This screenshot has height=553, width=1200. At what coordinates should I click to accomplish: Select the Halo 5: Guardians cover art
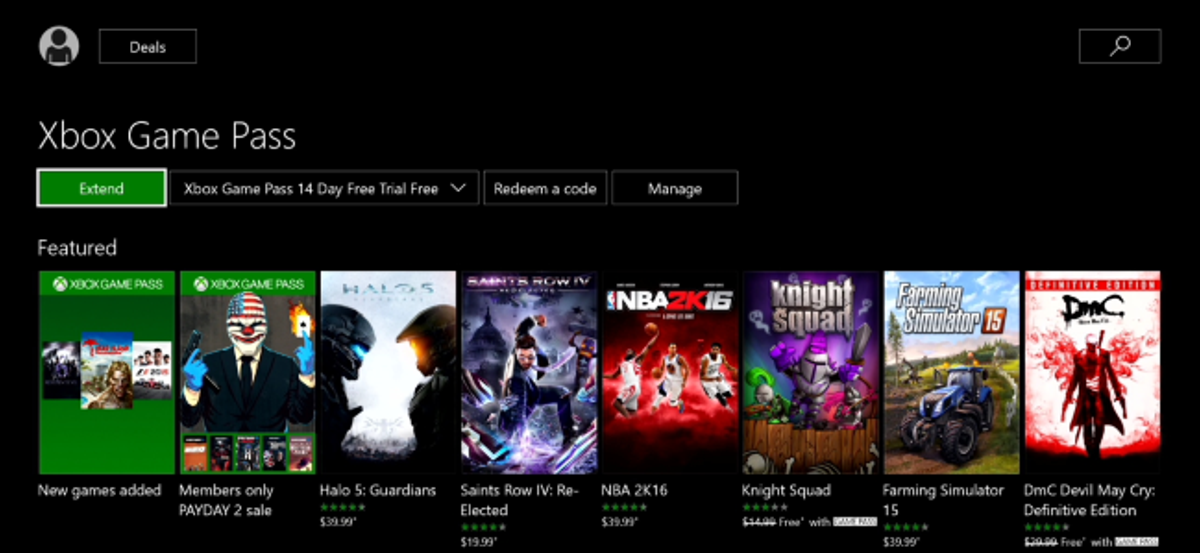(388, 372)
